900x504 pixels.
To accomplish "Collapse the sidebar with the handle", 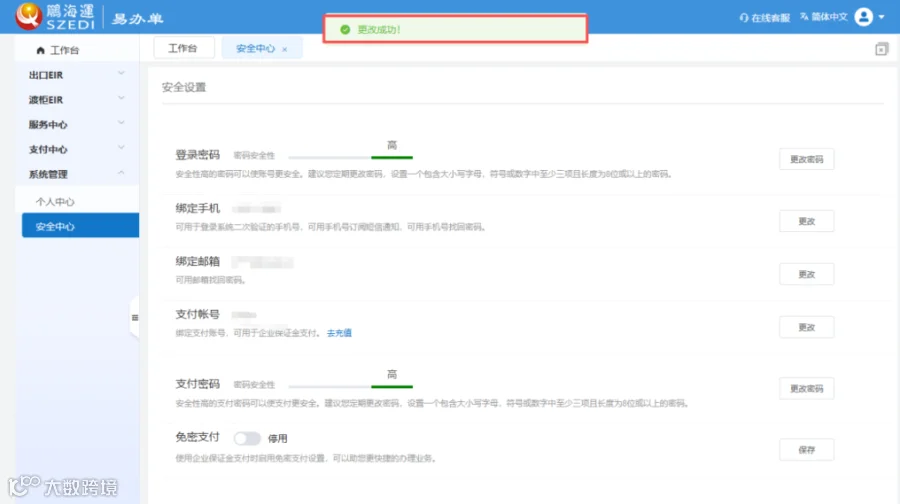I will tap(135, 317).
